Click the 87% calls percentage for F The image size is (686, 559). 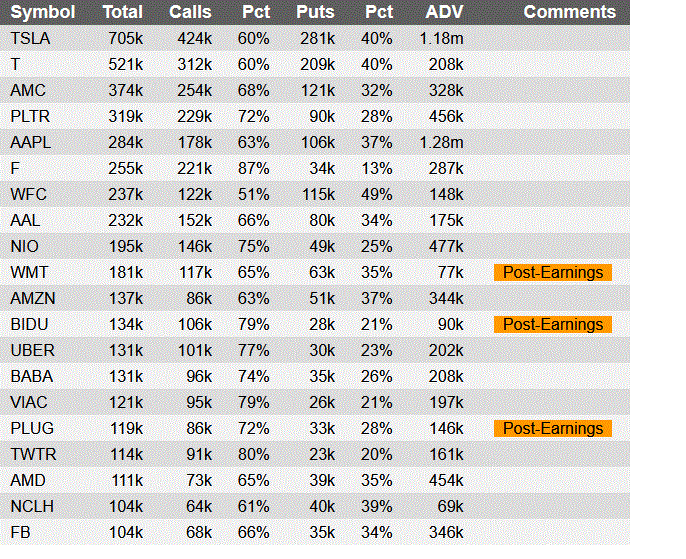253,168
